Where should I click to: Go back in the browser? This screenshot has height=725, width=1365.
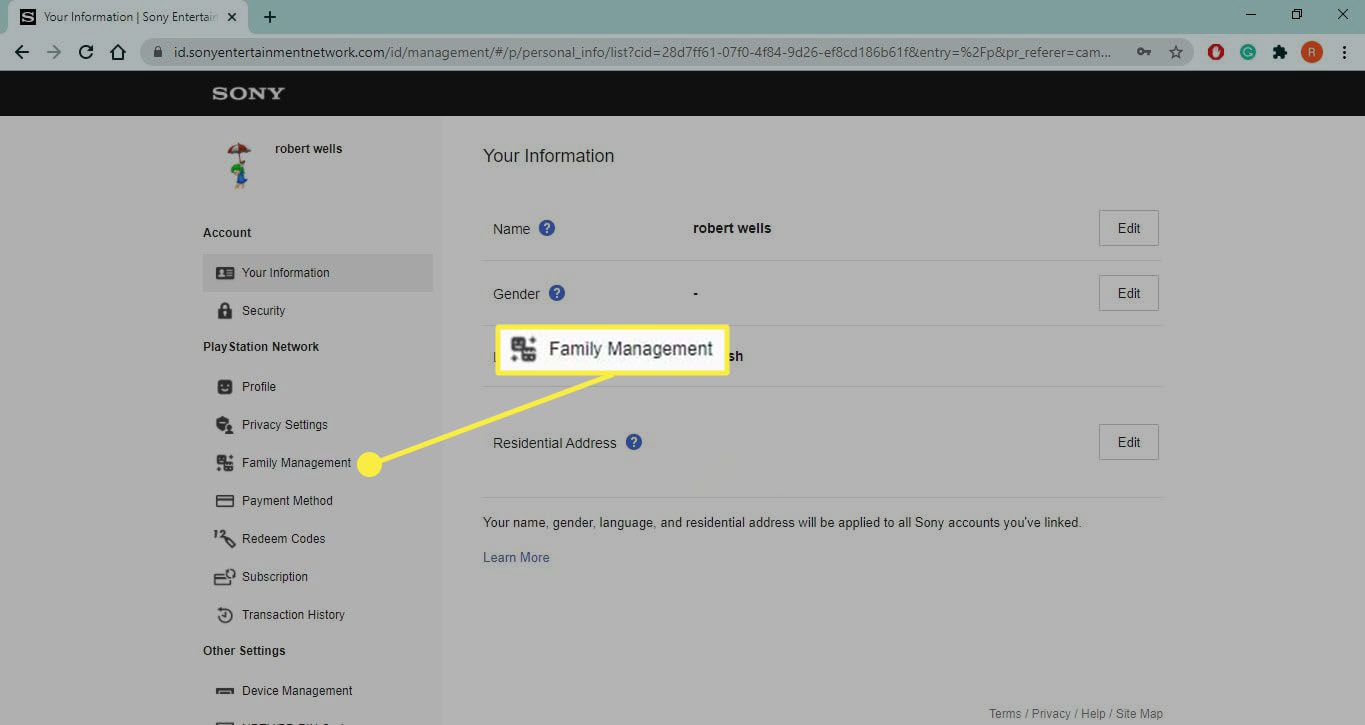[x=21, y=52]
